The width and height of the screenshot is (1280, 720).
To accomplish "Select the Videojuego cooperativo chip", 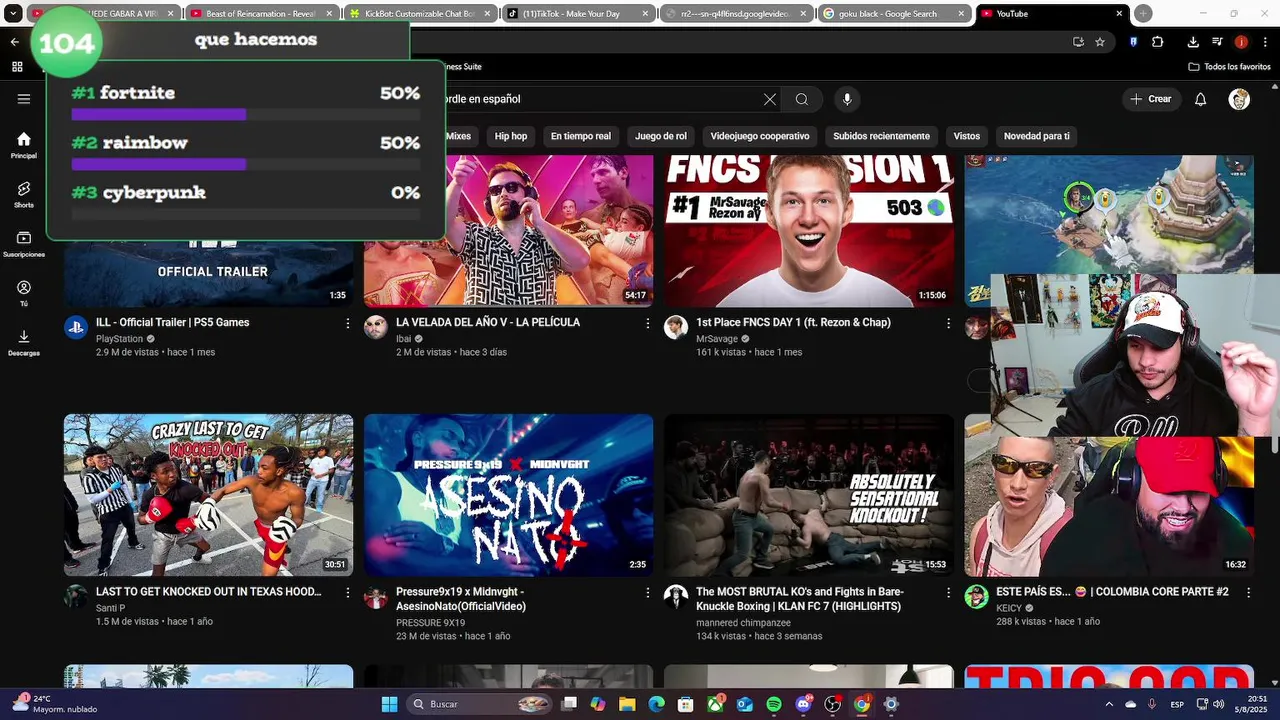I will pyautogui.click(x=760, y=136).
